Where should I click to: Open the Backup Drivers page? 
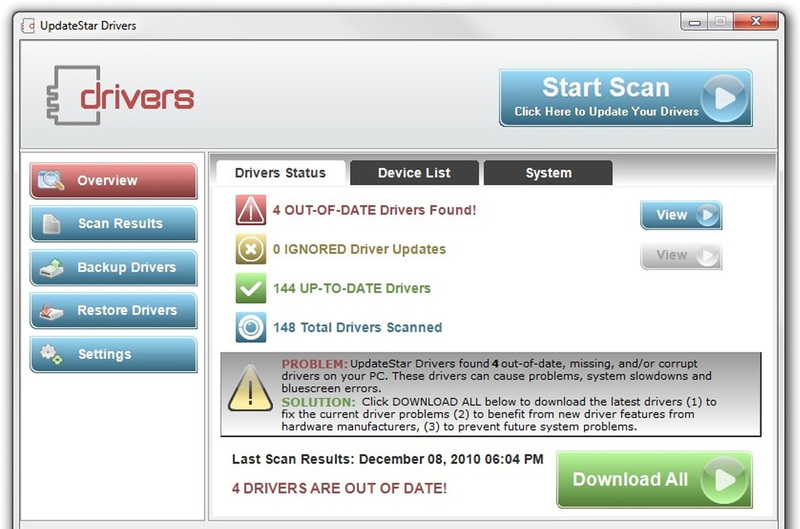point(113,268)
